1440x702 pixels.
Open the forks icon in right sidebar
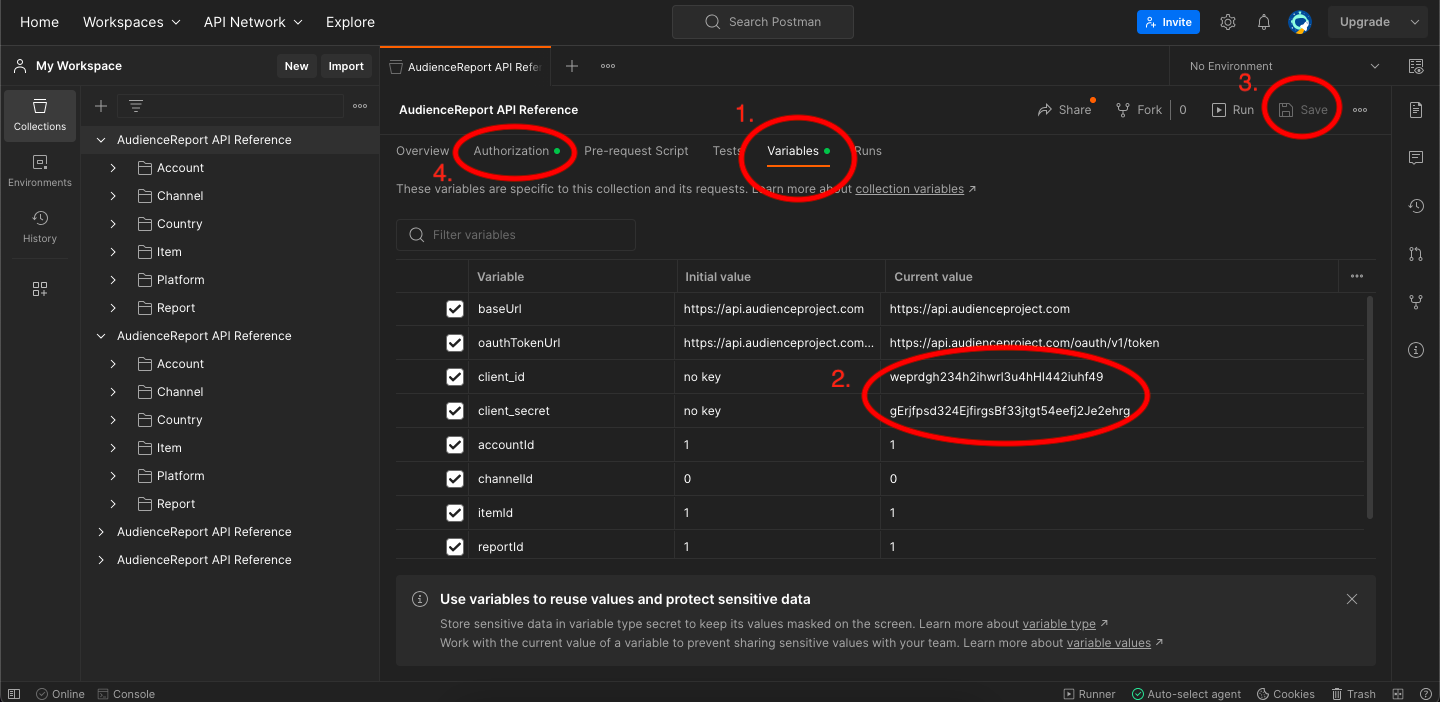click(x=1416, y=302)
